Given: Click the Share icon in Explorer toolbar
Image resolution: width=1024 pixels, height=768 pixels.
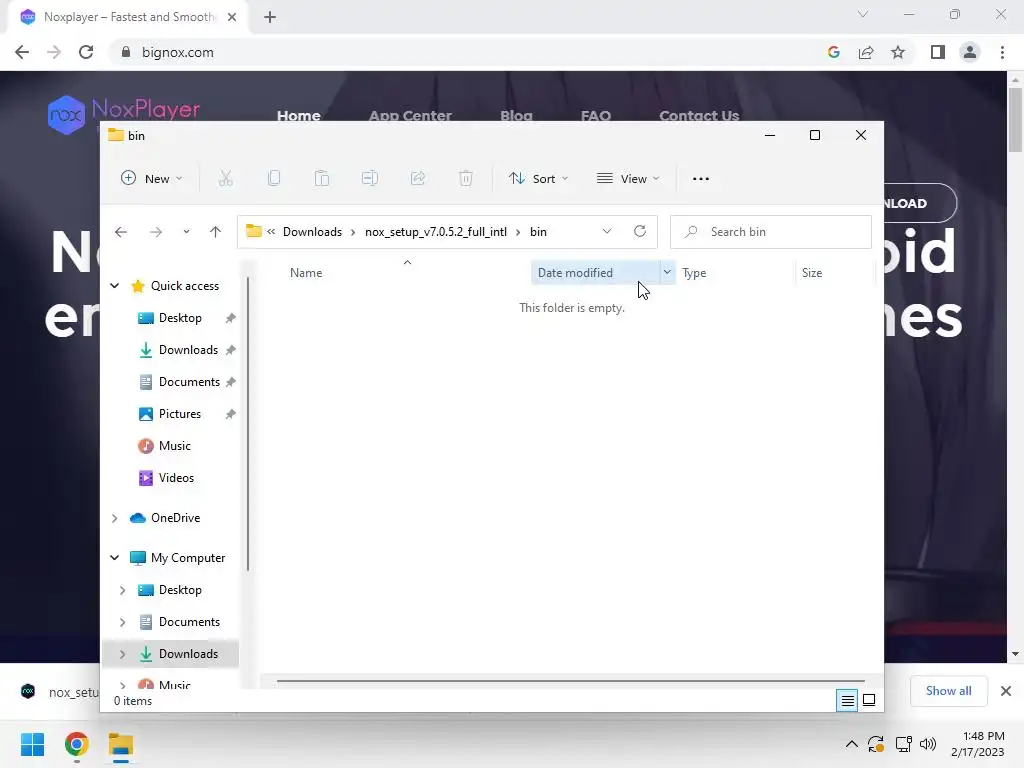Looking at the screenshot, I should click(x=418, y=178).
